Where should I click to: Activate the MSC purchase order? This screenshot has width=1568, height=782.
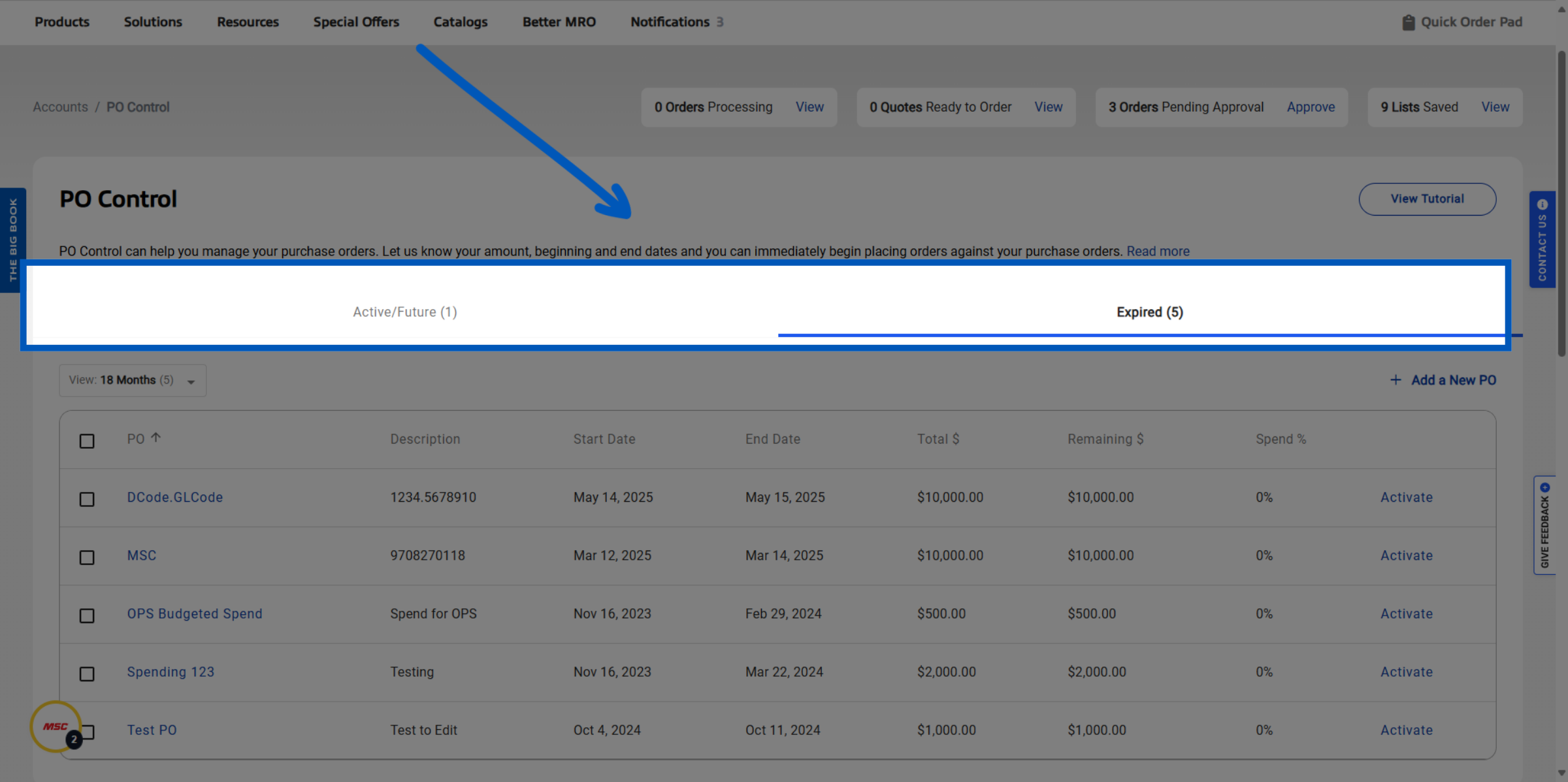tap(1406, 555)
